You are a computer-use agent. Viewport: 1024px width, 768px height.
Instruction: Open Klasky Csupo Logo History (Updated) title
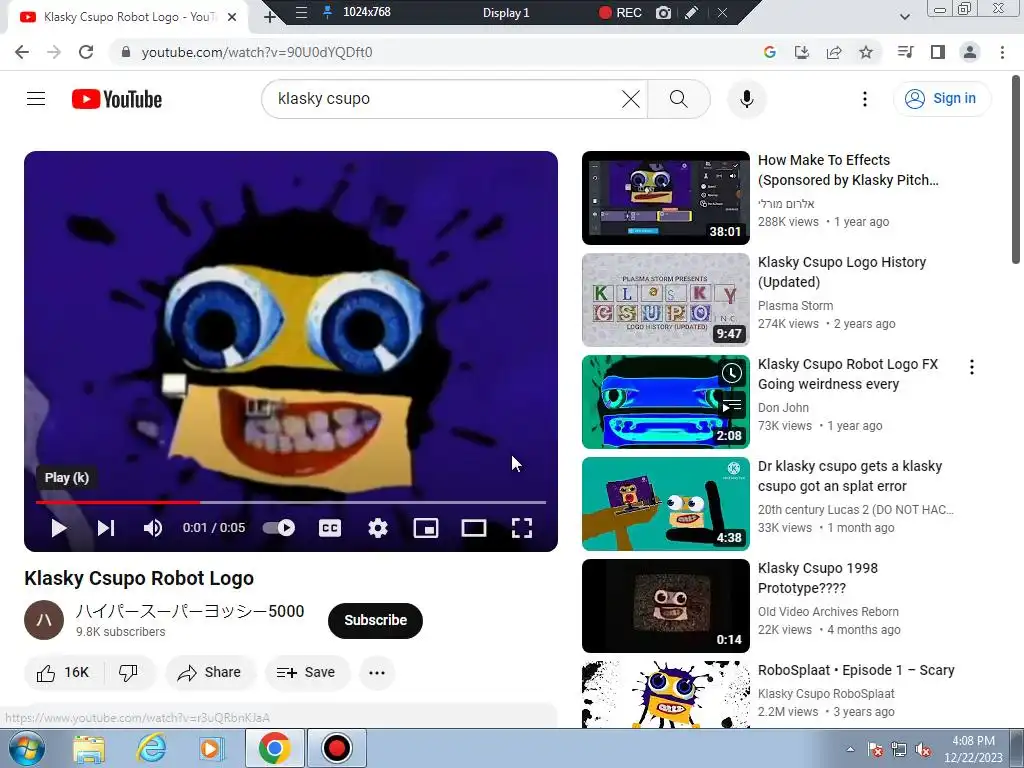(x=842, y=272)
